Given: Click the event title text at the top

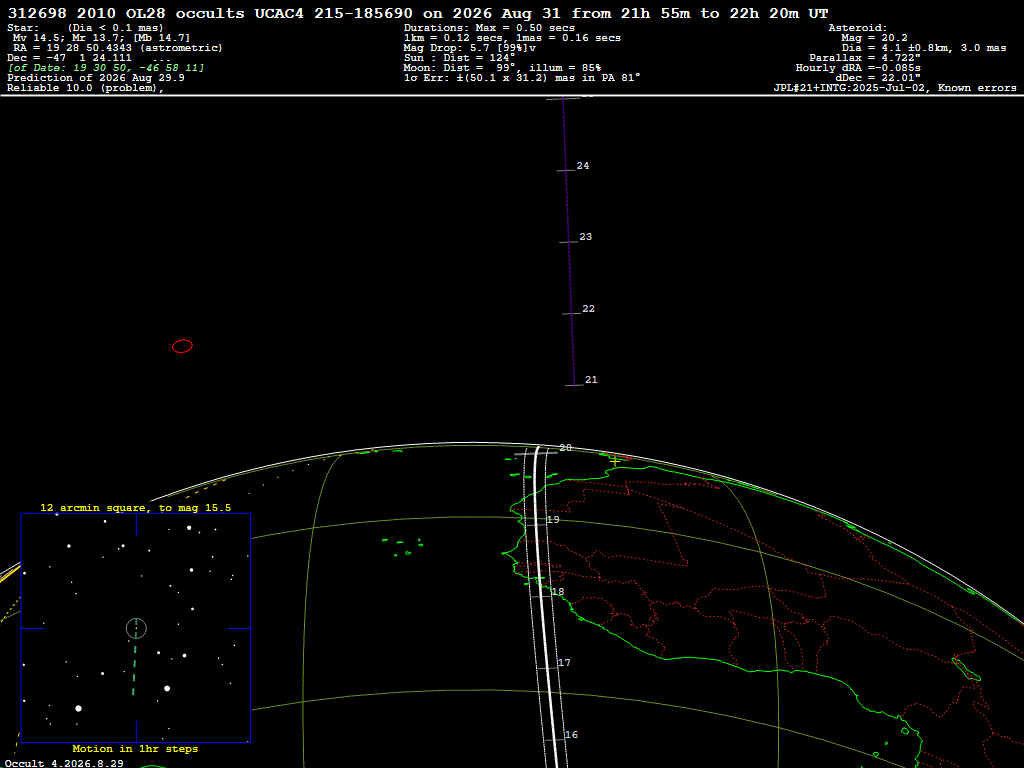Looking at the screenshot, I should click(x=418, y=13).
